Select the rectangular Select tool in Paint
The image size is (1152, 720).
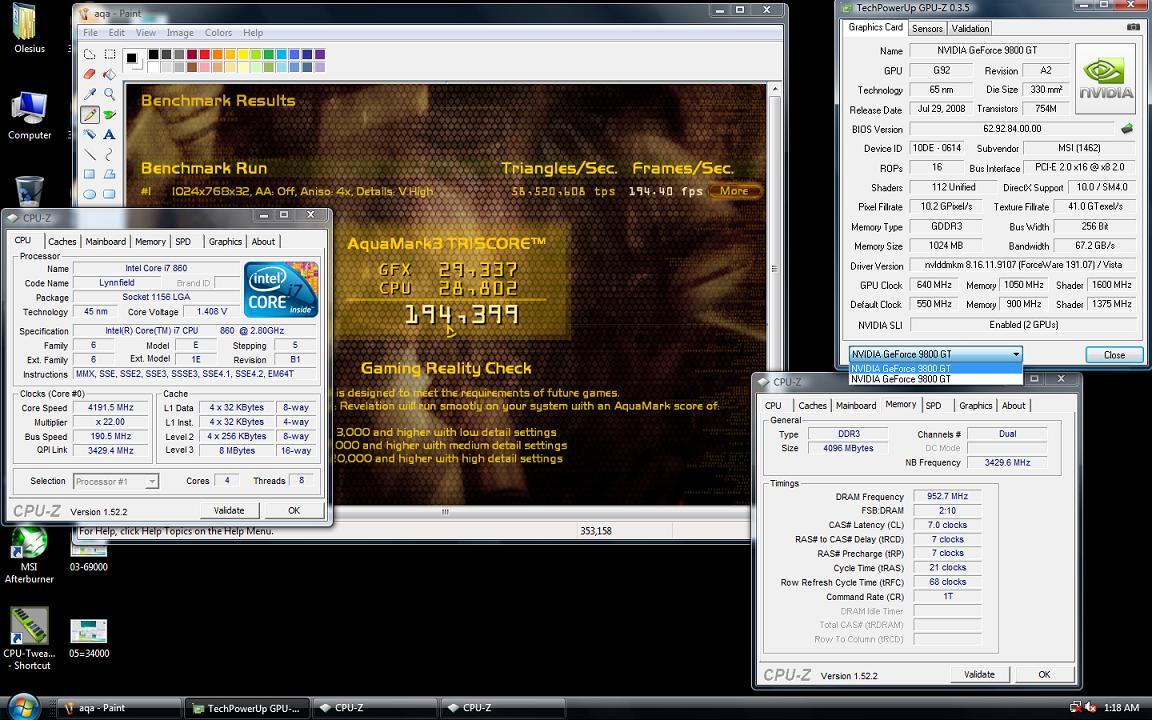pyautogui.click(x=109, y=54)
